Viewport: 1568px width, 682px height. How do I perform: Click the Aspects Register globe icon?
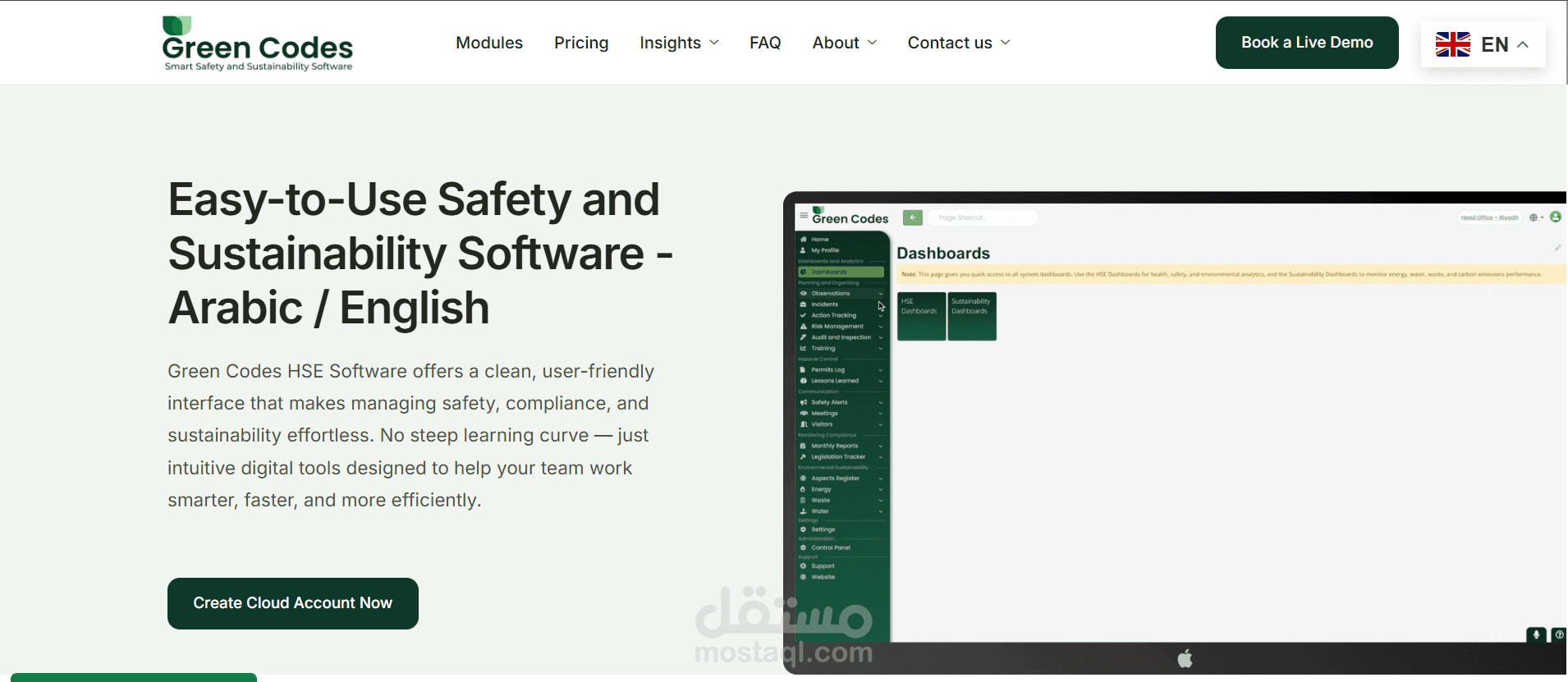[x=804, y=478]
